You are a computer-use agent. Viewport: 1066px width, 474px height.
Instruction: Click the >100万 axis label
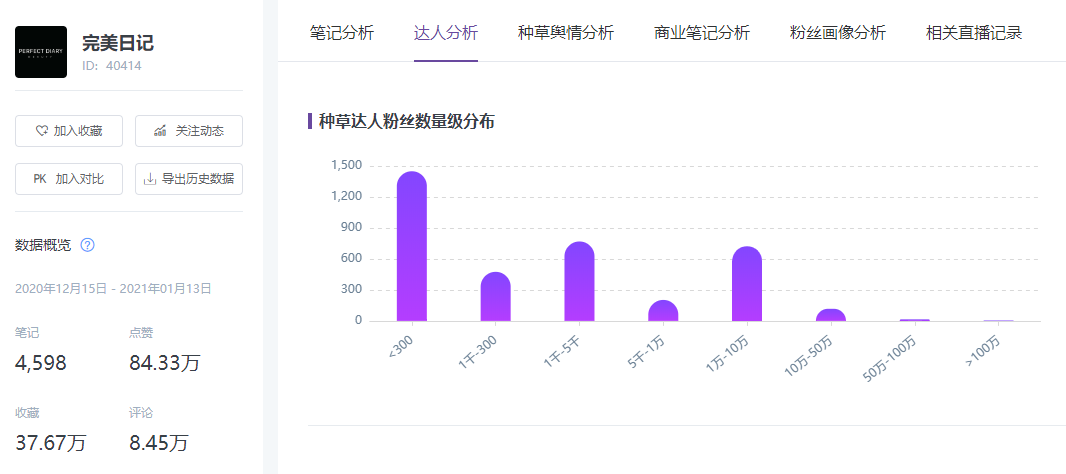[983, 352]
